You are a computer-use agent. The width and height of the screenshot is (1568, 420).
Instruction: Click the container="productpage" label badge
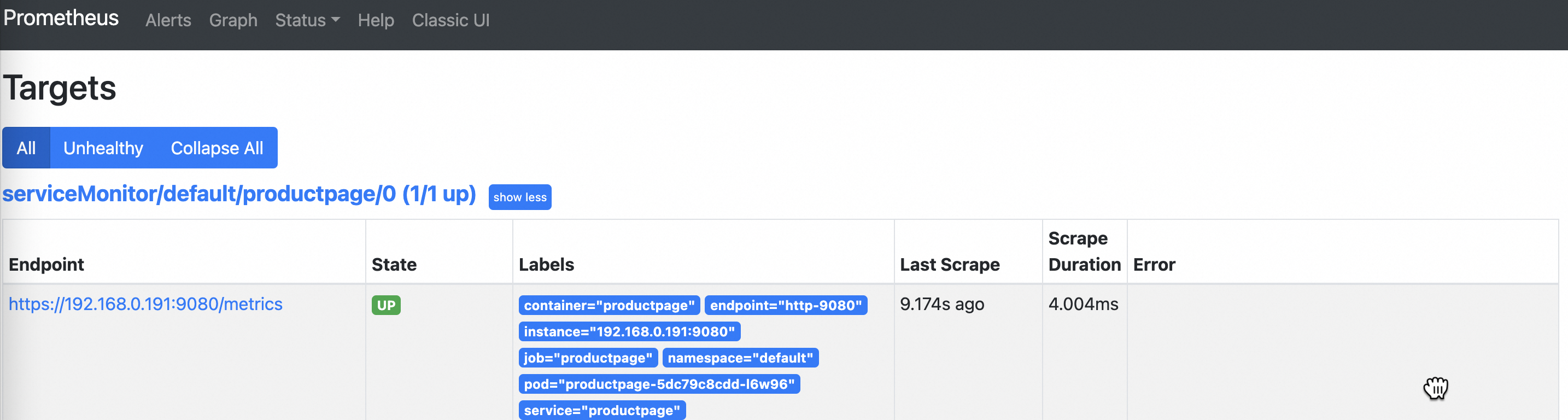[609, 305]
